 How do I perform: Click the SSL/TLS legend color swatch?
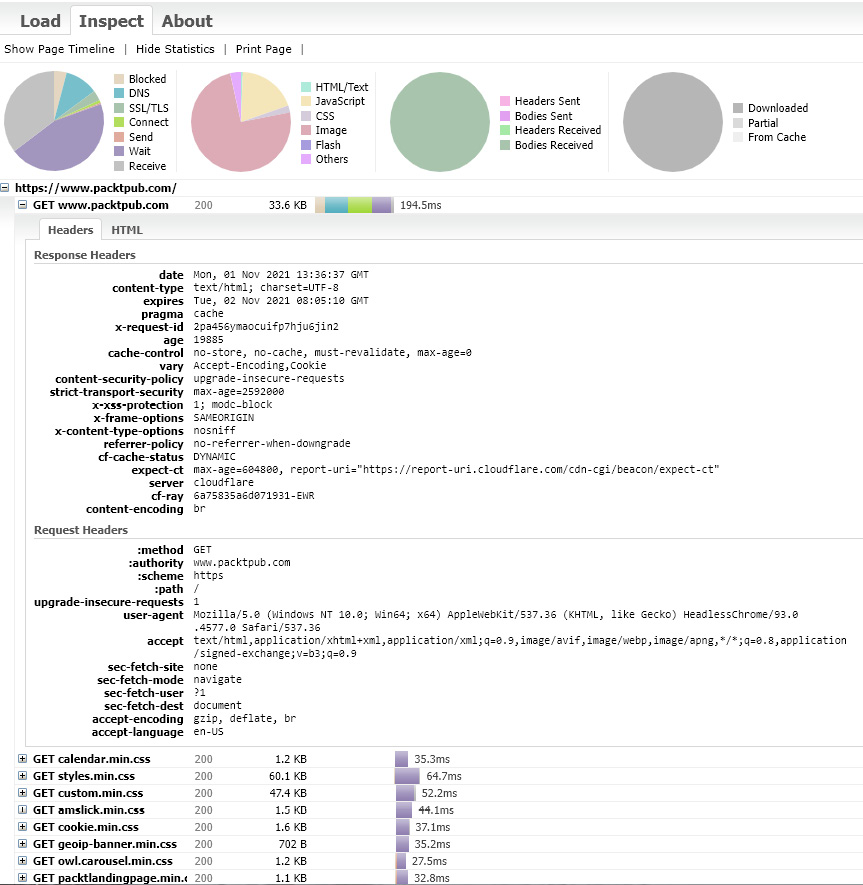119,108
